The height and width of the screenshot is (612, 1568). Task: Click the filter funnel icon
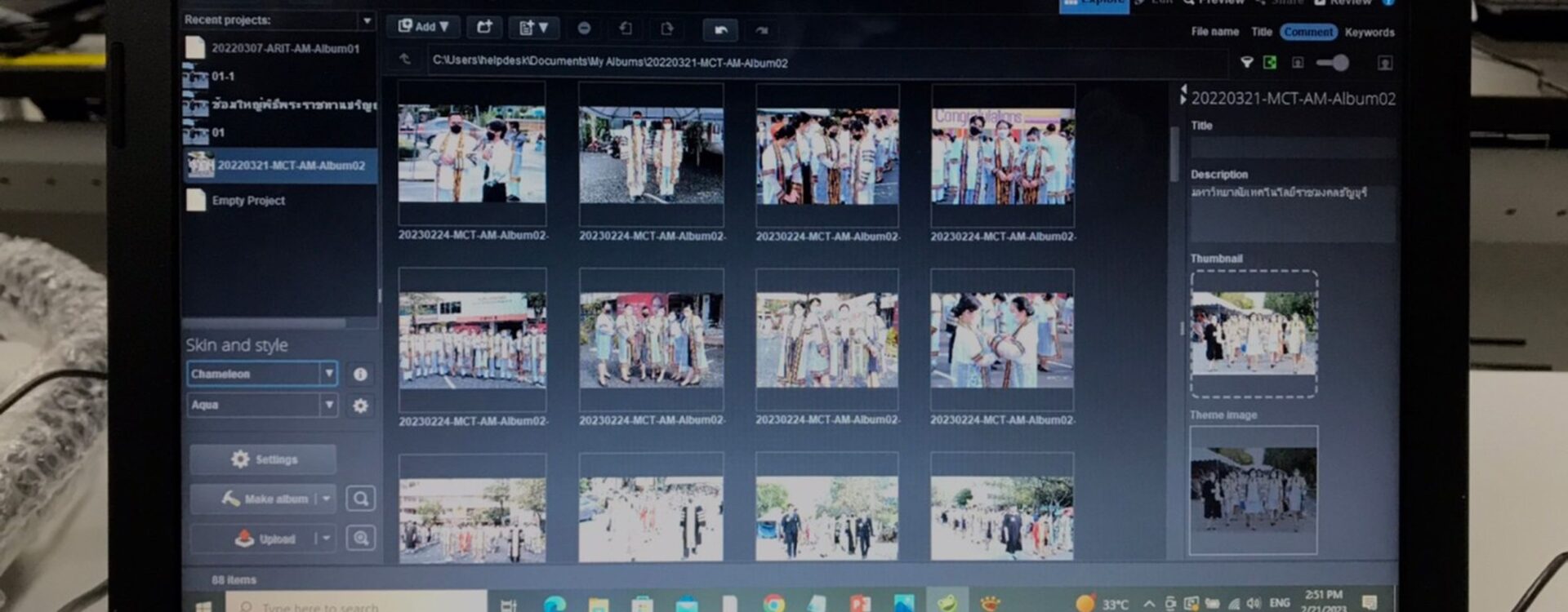1246,63
